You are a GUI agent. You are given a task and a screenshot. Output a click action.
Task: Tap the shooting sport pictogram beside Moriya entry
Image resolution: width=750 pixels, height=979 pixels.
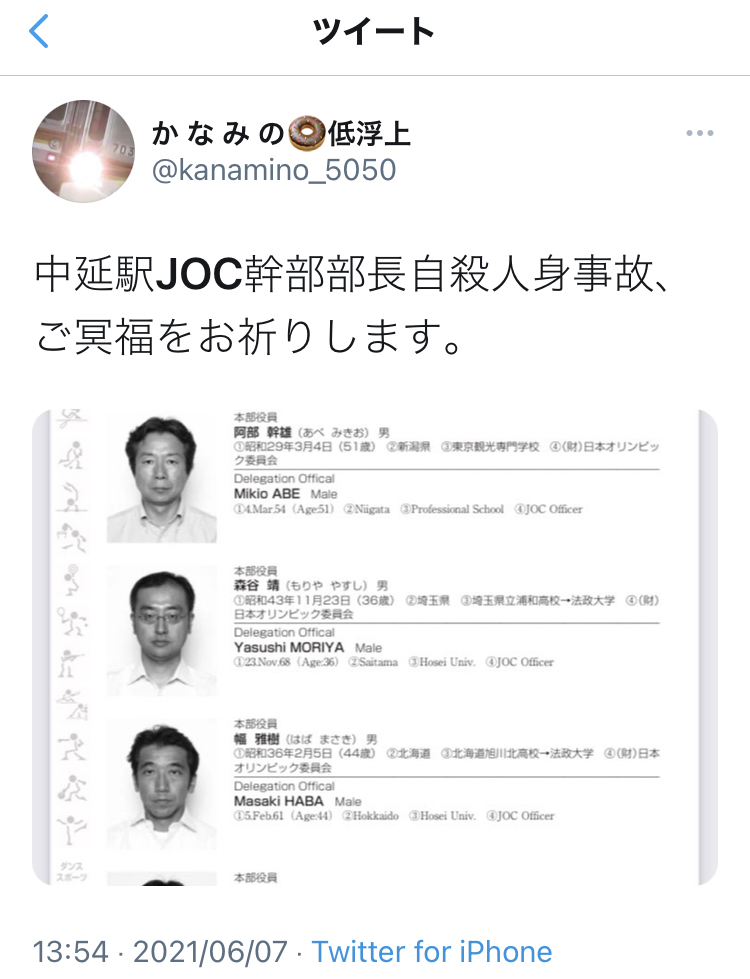pyautogui.click(x=71, y=663)
